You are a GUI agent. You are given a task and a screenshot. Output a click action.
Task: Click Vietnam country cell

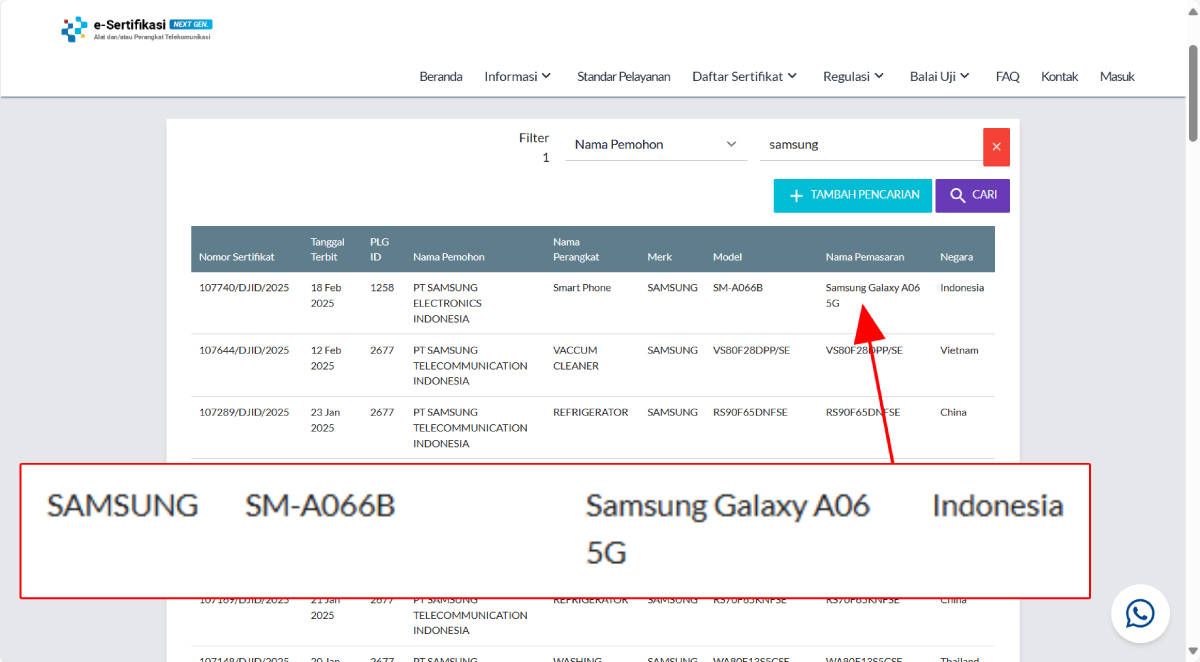[959, 350]
